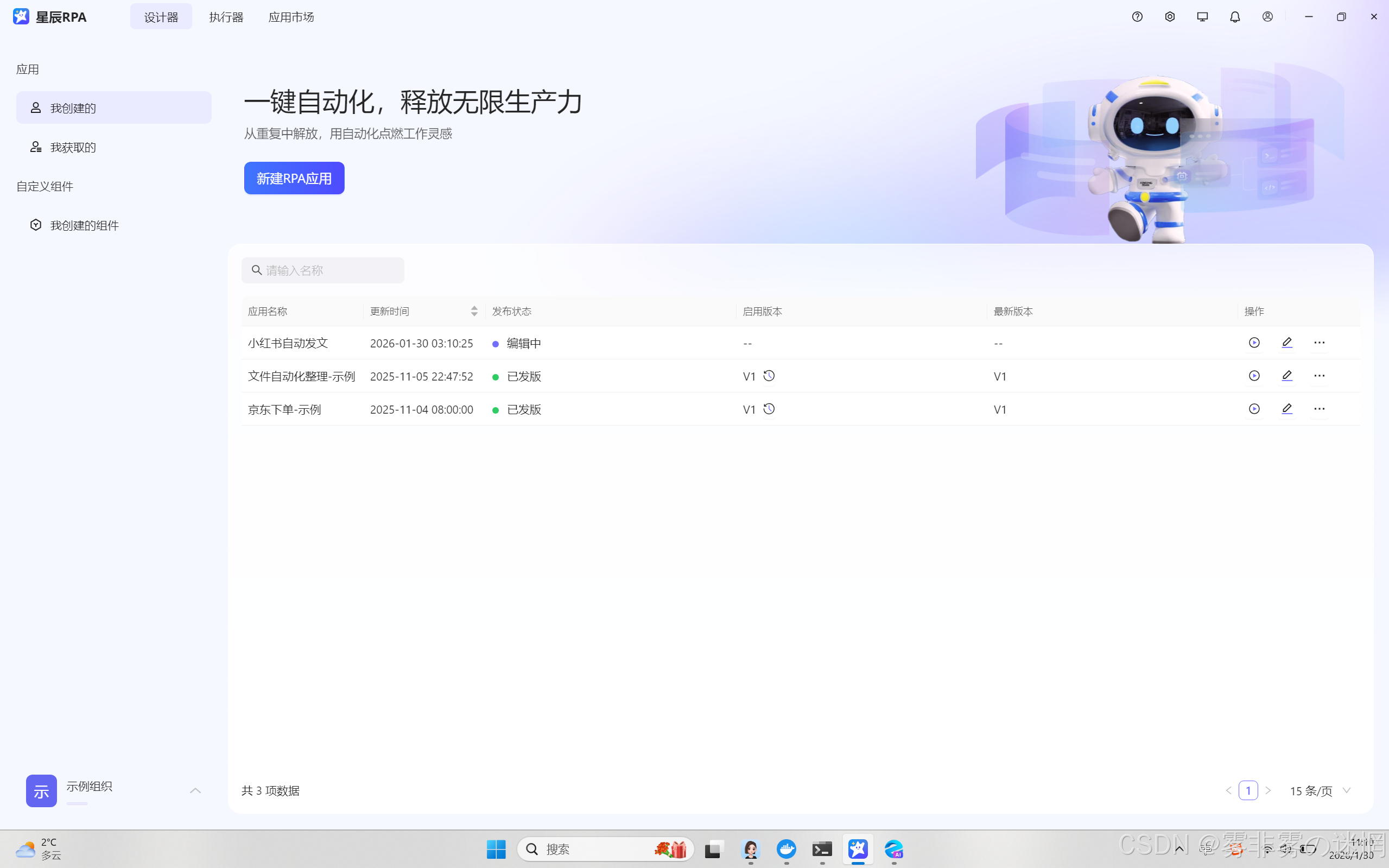Edit the 京东下单-示例 application
1389x868 pixels.
(x=1287, y=409)
